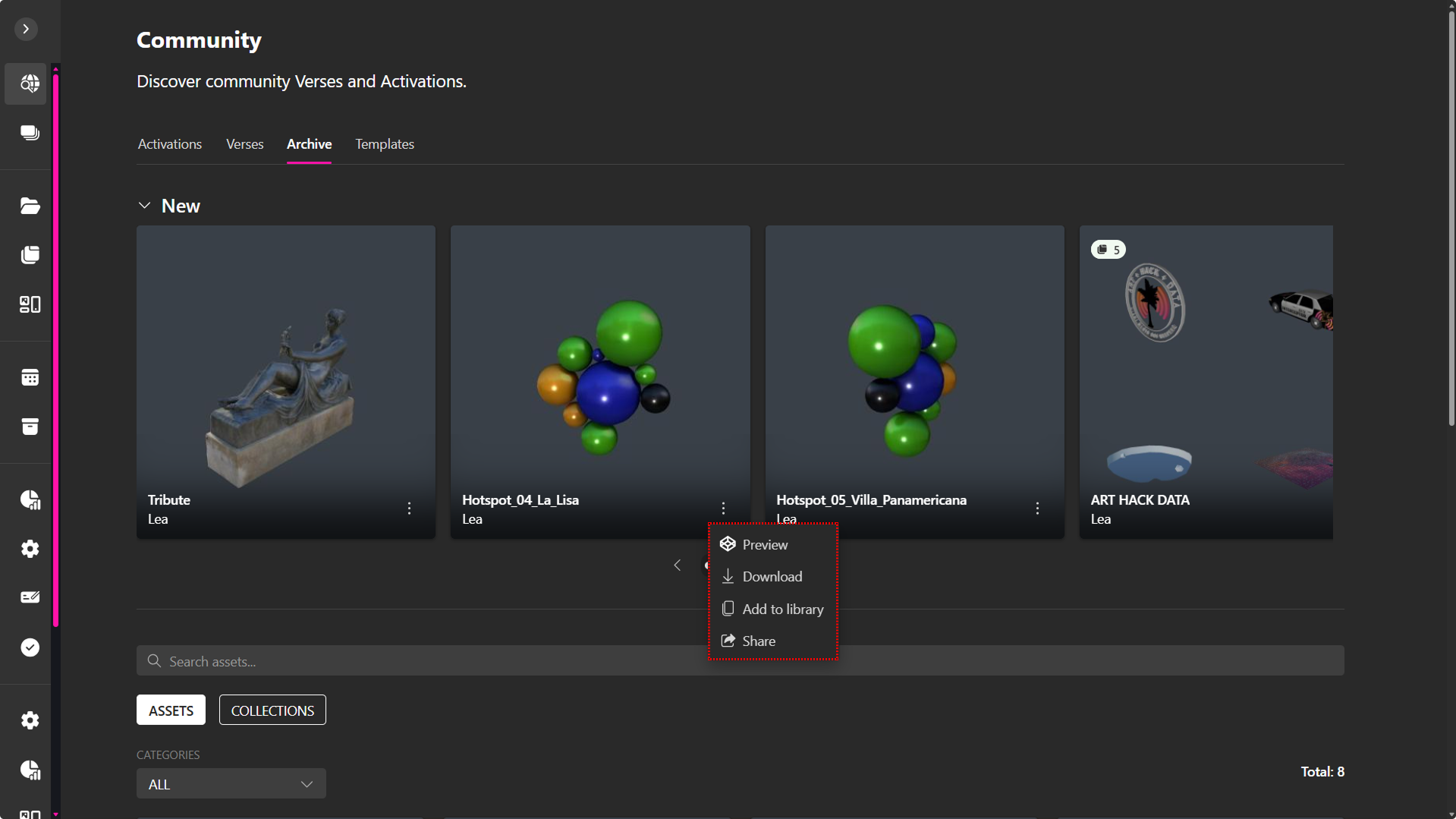
Task: Open the three-dot menu on the Tribute card
Action: (409, 509)
